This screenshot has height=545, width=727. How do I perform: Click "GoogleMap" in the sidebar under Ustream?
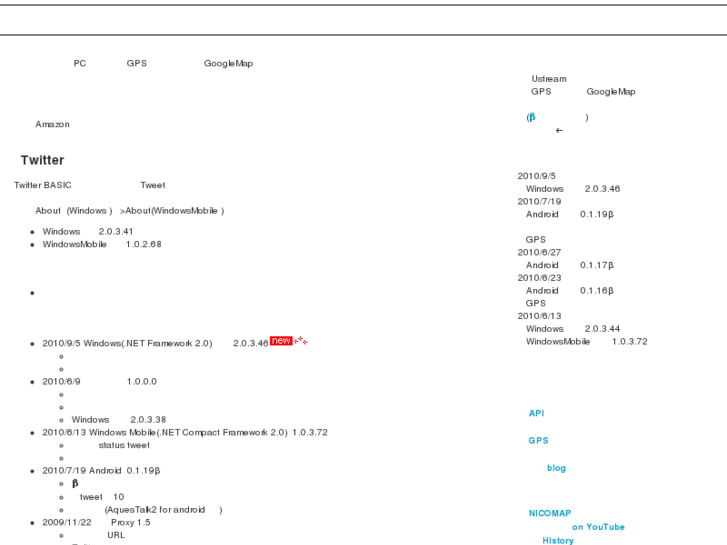[x=611, y=92]
